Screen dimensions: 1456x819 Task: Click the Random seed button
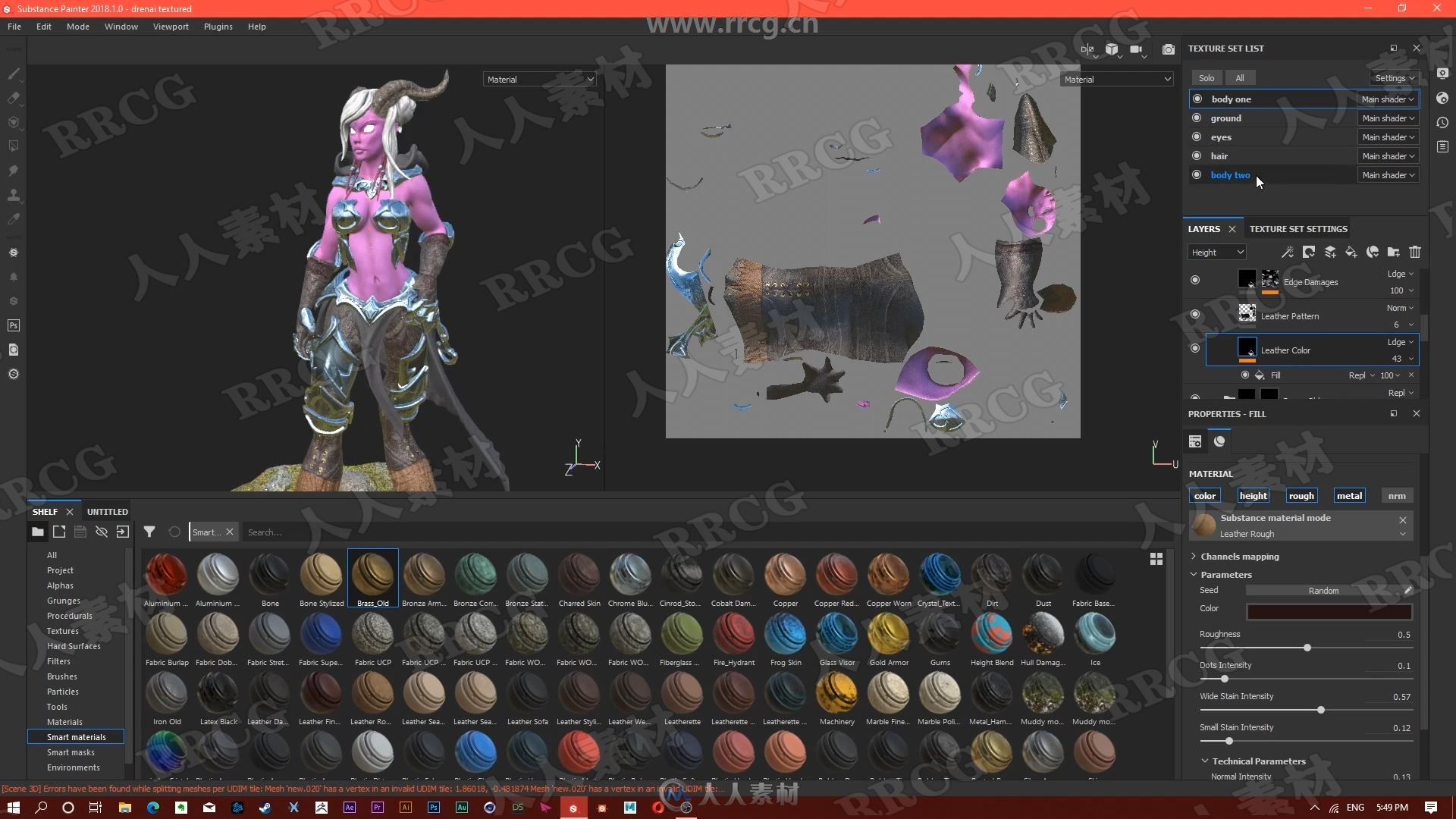coord(1323,590)
